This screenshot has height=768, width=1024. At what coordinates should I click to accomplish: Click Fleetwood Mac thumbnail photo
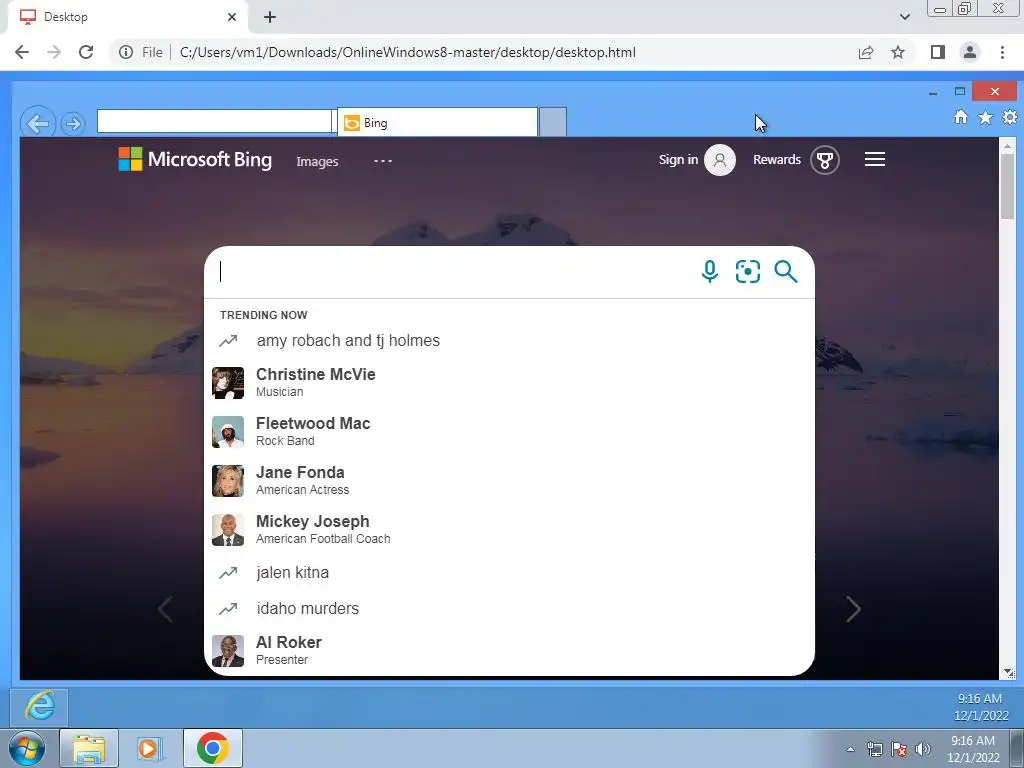228,432
